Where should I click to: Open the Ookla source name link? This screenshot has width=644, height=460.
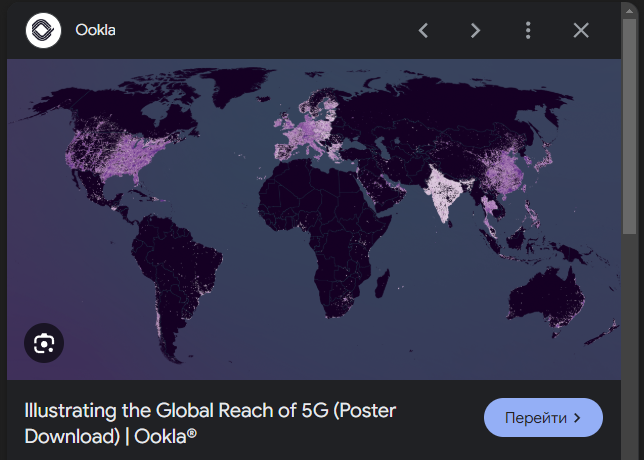(95, 30)
